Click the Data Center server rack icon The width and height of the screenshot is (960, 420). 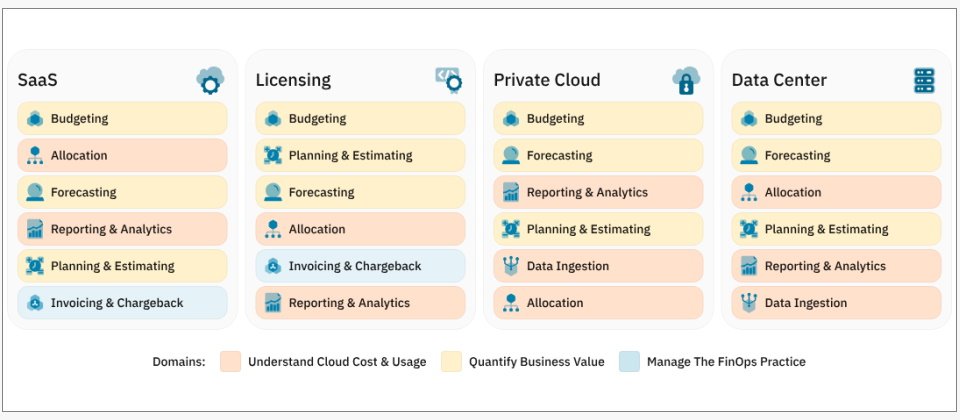[x=924, y=80]
